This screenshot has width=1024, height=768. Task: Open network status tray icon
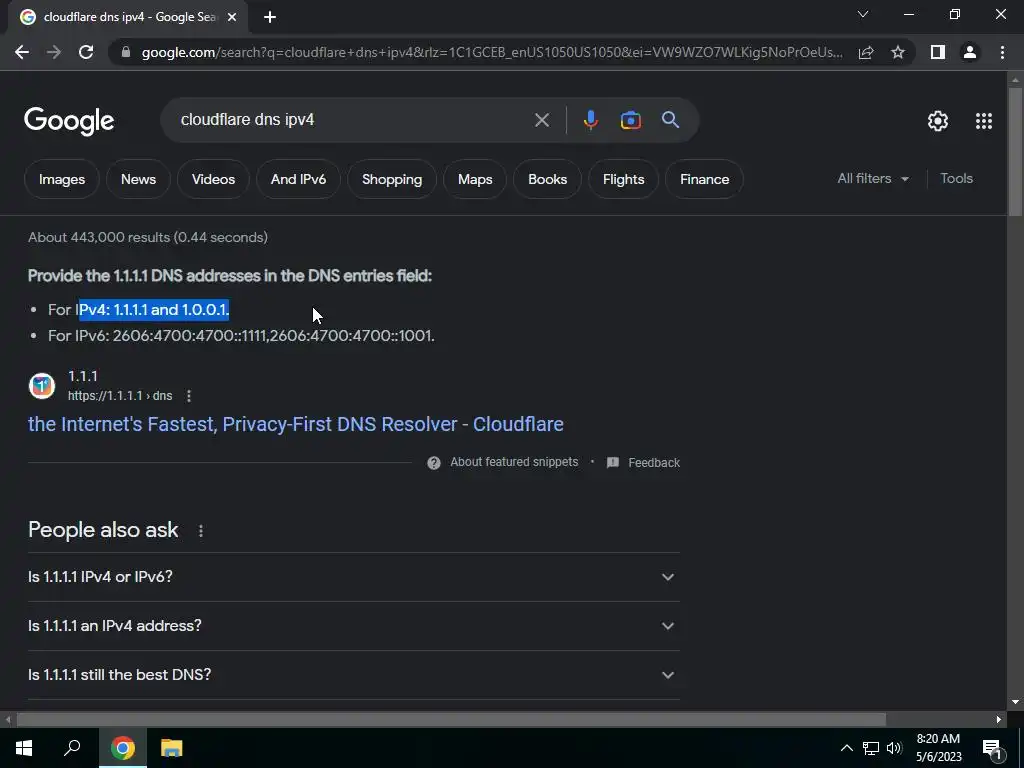(x=871, y=748)
